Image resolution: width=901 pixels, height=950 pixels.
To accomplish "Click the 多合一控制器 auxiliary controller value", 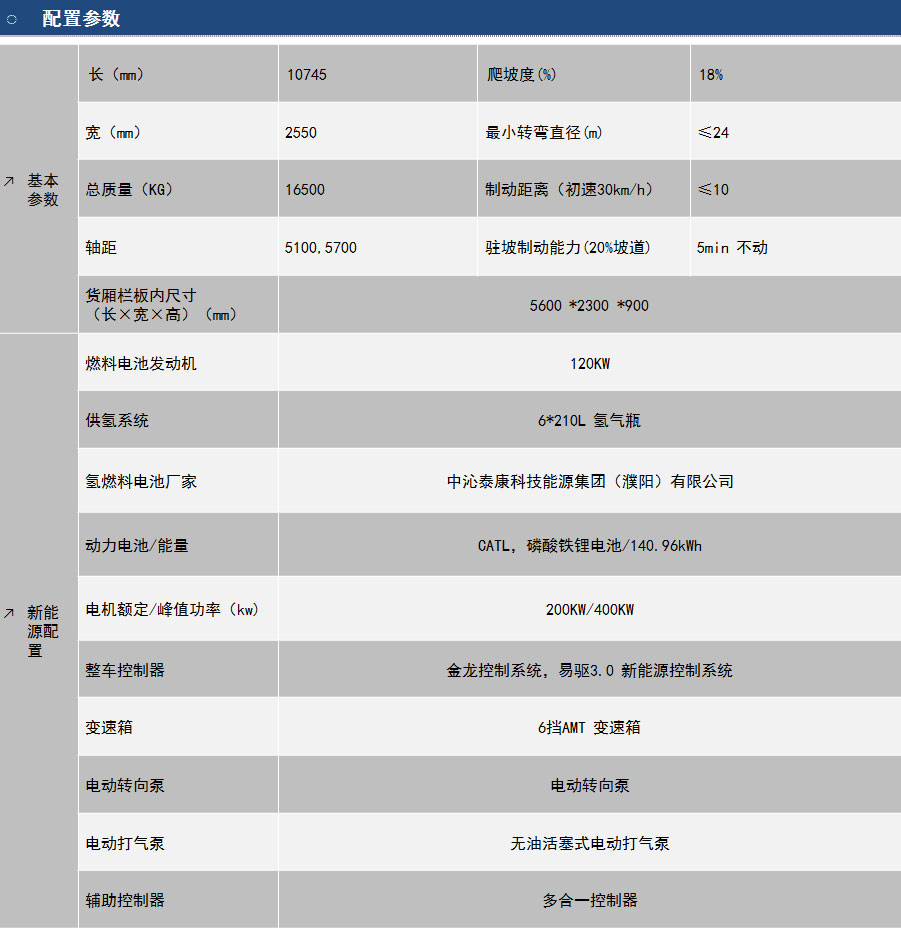I will (589, 900).
